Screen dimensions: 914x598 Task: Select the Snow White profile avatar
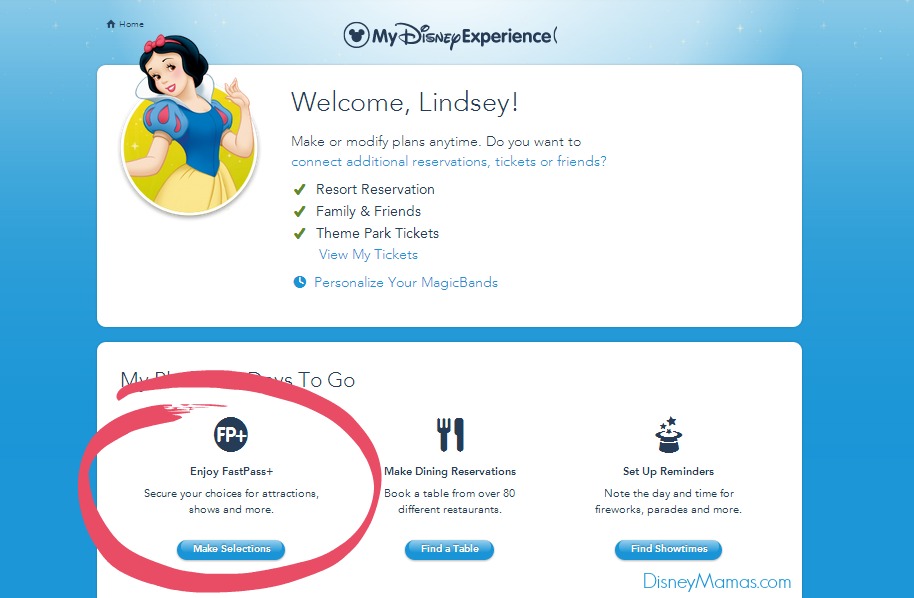click(189, 125)
